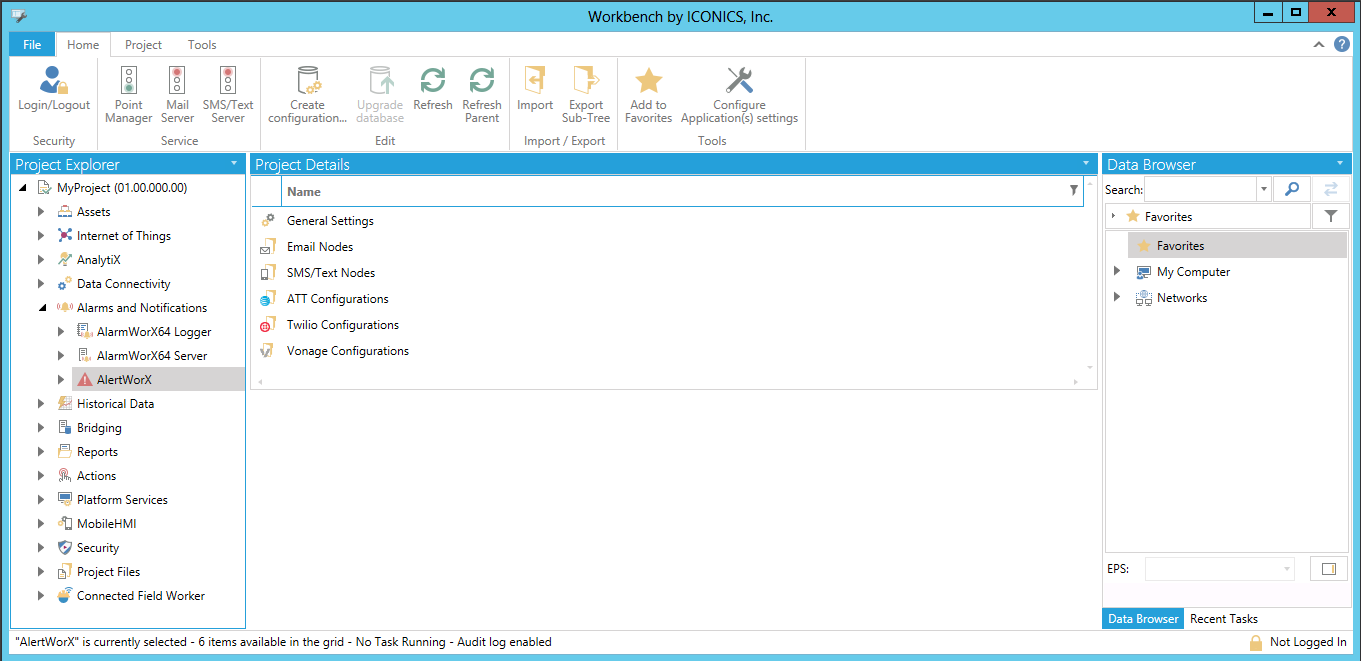Expand My Computer in Data Browser
The height and width of the screenshot is (661, 1361).
pos(1117,272)
